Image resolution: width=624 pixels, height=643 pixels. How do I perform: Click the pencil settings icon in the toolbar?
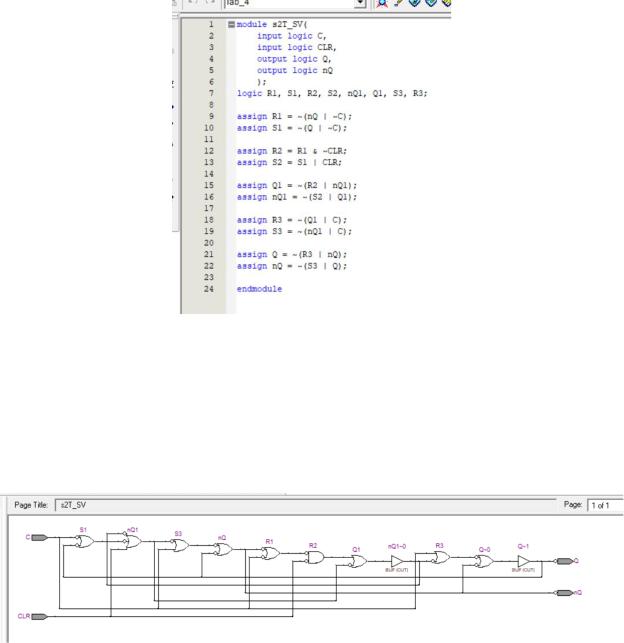point(398,3)
